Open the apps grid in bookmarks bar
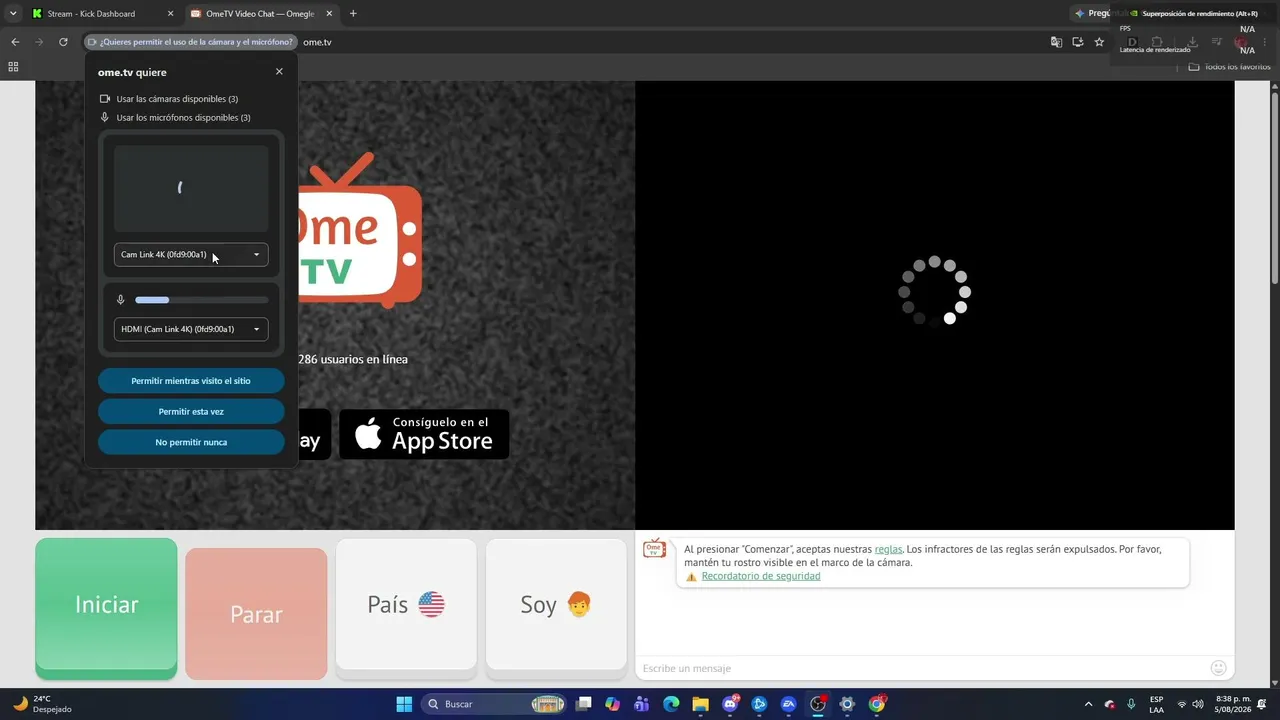The height and width of the screenshot is (720, 1280). [13, 67]
